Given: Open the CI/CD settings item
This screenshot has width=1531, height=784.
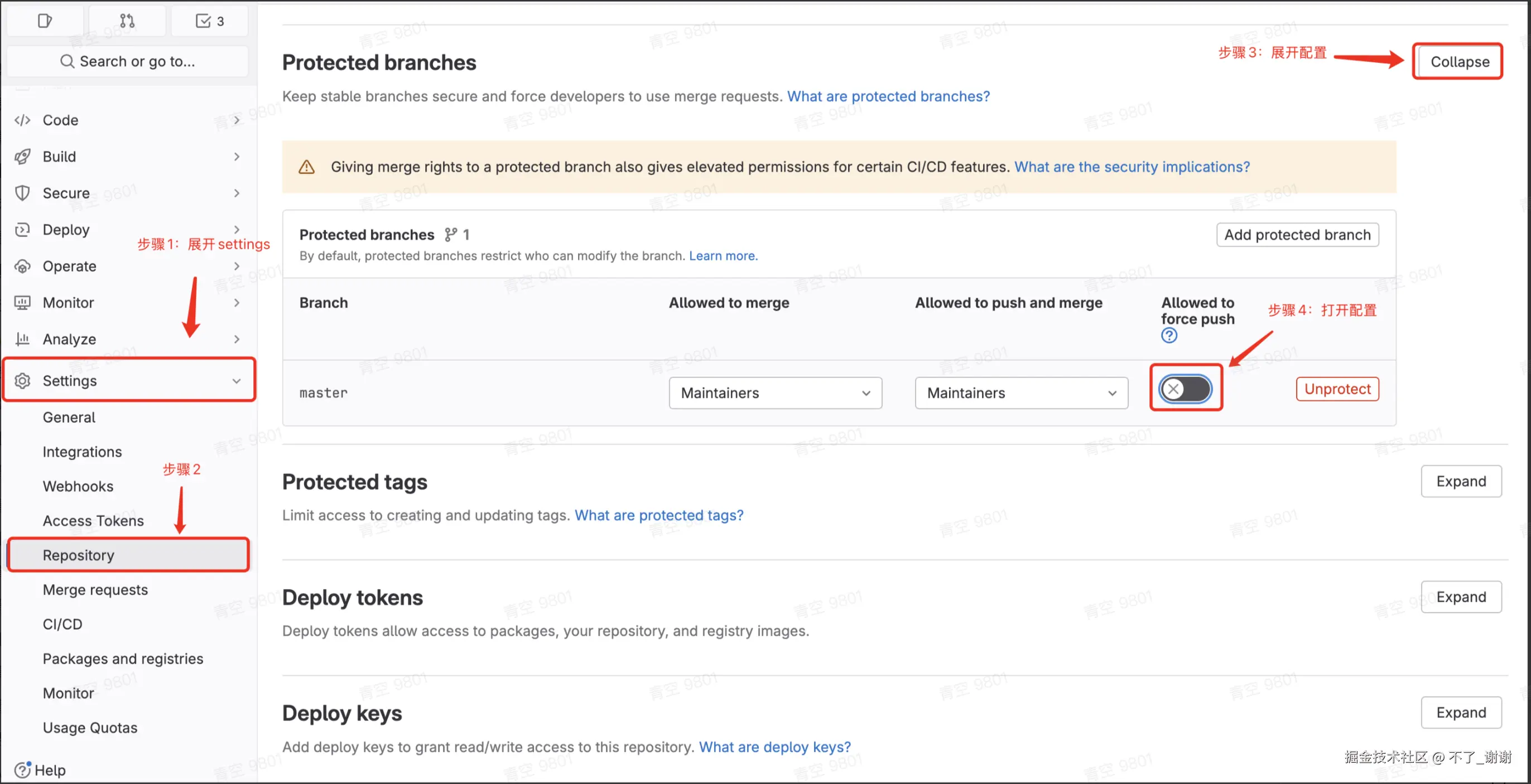Looking at the screenshot, I should (x=62, y=623).
